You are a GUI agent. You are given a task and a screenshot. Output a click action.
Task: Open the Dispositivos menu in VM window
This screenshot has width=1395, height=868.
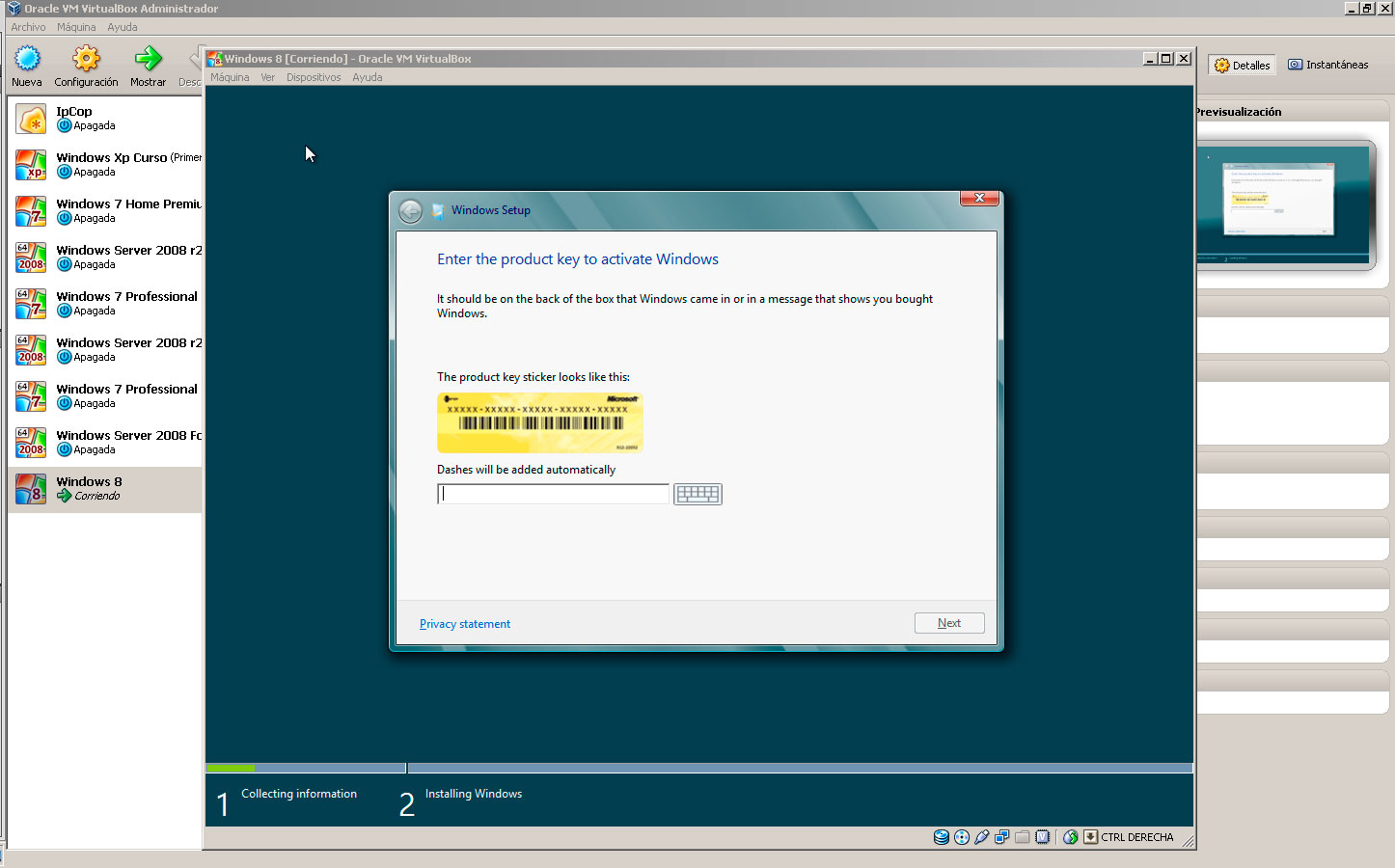[x=313, y=77]
